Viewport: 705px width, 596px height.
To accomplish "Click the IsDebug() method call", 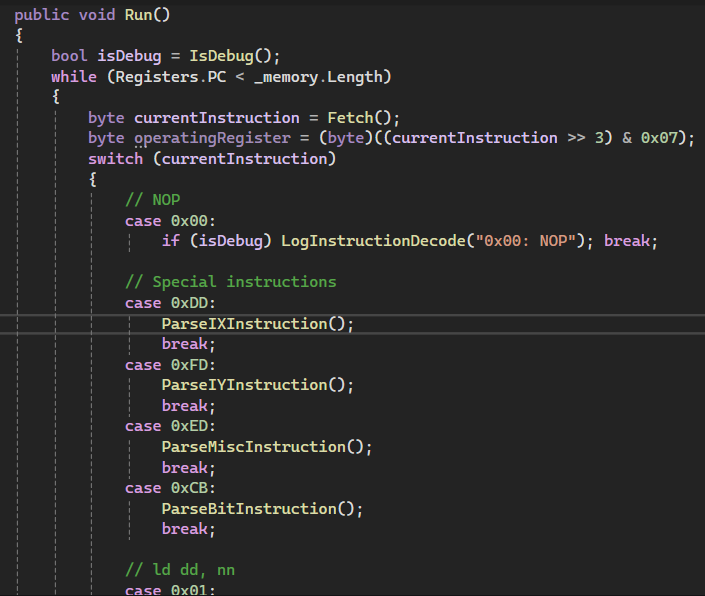I will (x=230, y=56).
